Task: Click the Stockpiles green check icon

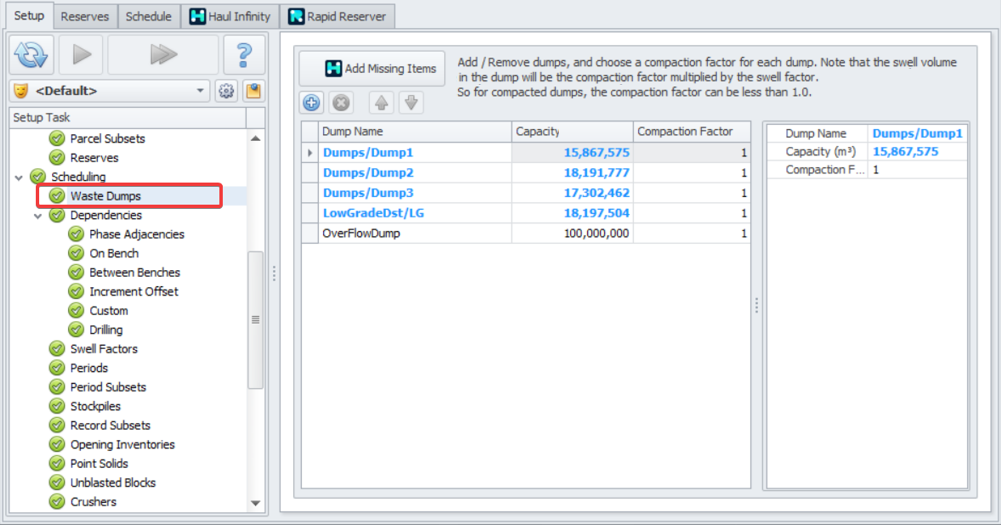Action: click(x=57, y=406)
